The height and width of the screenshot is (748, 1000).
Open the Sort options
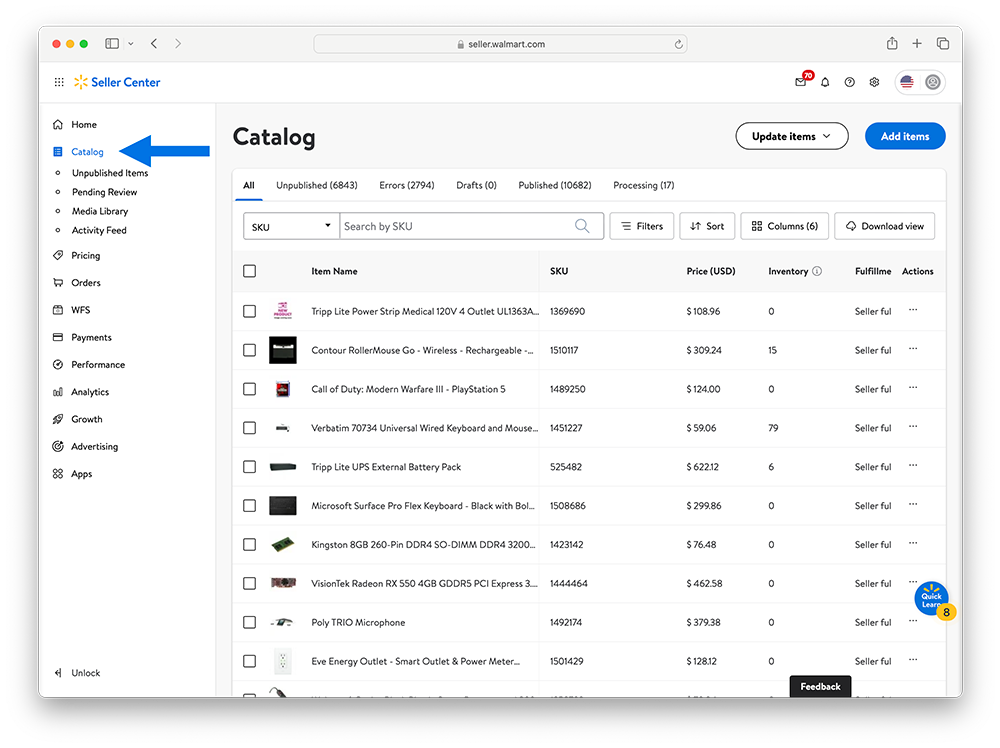pos(707,226)
